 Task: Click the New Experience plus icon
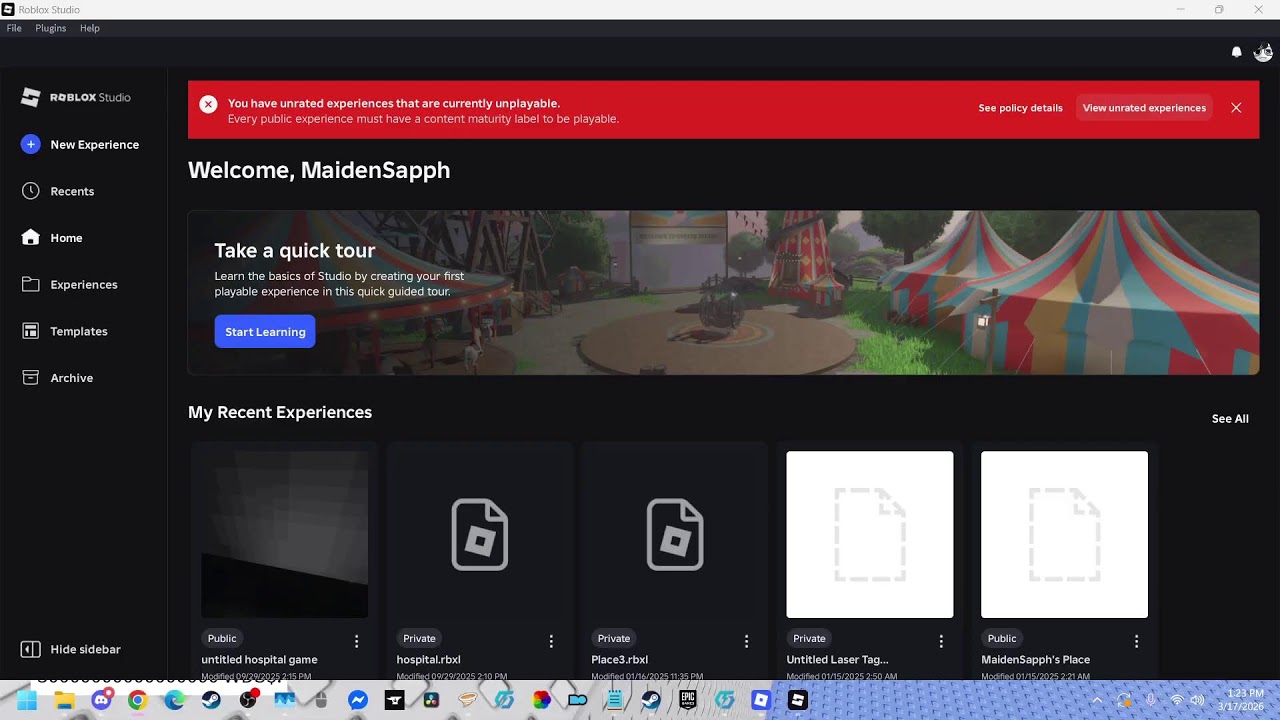coord(30,144)
